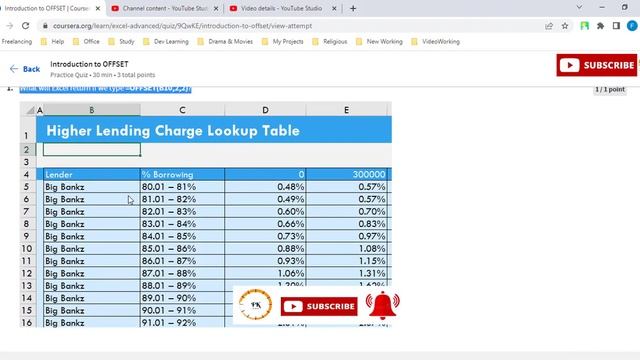This screenshot has width=640, height=360.
Task: Click the Introduction to OFFSET quiz title
Action: (x=89, y=64)
